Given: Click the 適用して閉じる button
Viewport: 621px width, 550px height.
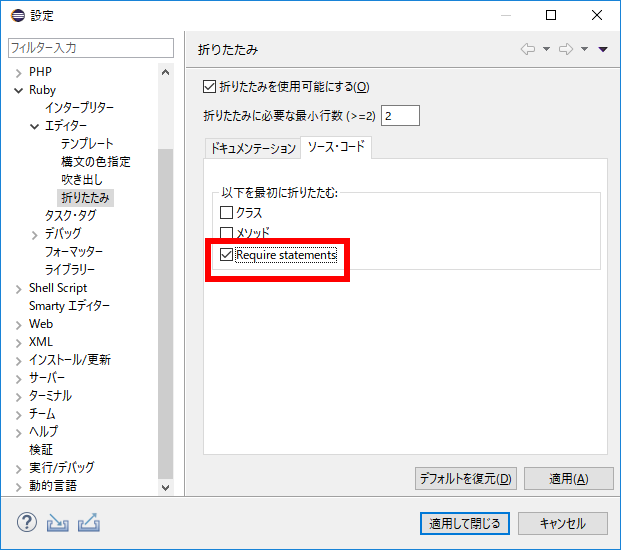Looking at the screenshot, I should [x=465, y=523].
